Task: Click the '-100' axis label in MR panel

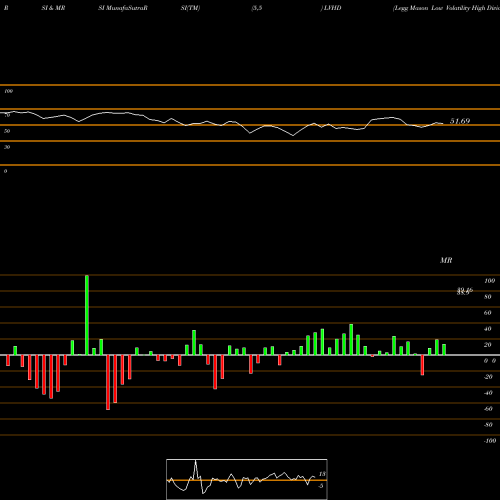Action: pos(489,441)
